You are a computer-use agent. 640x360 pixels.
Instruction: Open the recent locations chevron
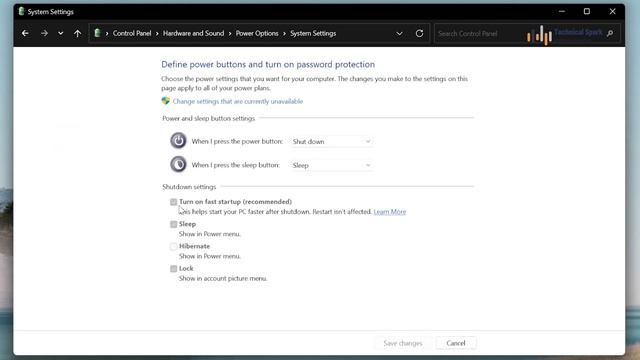(60, 33)
